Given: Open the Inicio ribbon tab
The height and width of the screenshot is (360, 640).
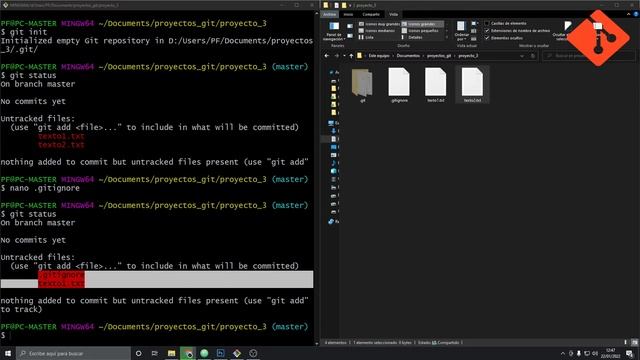Looking at the screenshot, I should pyautogui.click(x=348, y=14).
